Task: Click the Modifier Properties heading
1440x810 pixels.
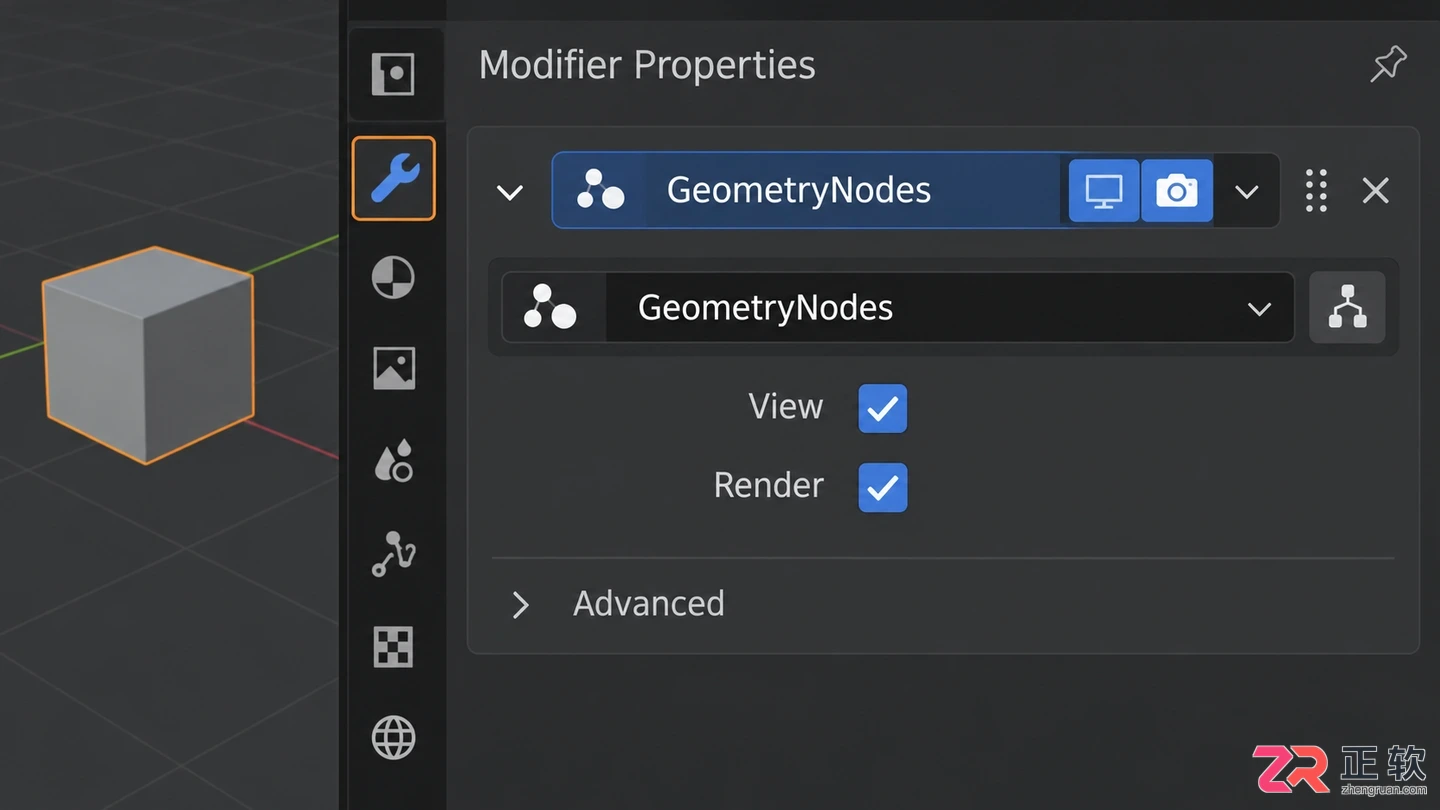Action: [647, 65]
